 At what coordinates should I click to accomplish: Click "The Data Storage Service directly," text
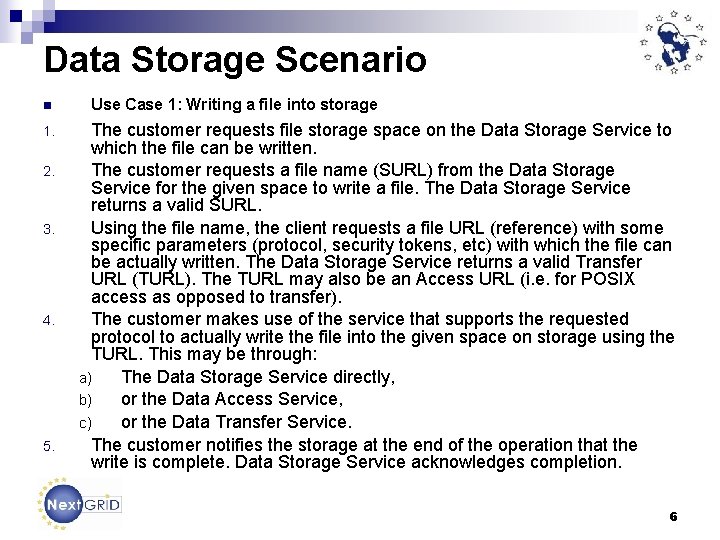pyautogui.click(x=258, y=377)
